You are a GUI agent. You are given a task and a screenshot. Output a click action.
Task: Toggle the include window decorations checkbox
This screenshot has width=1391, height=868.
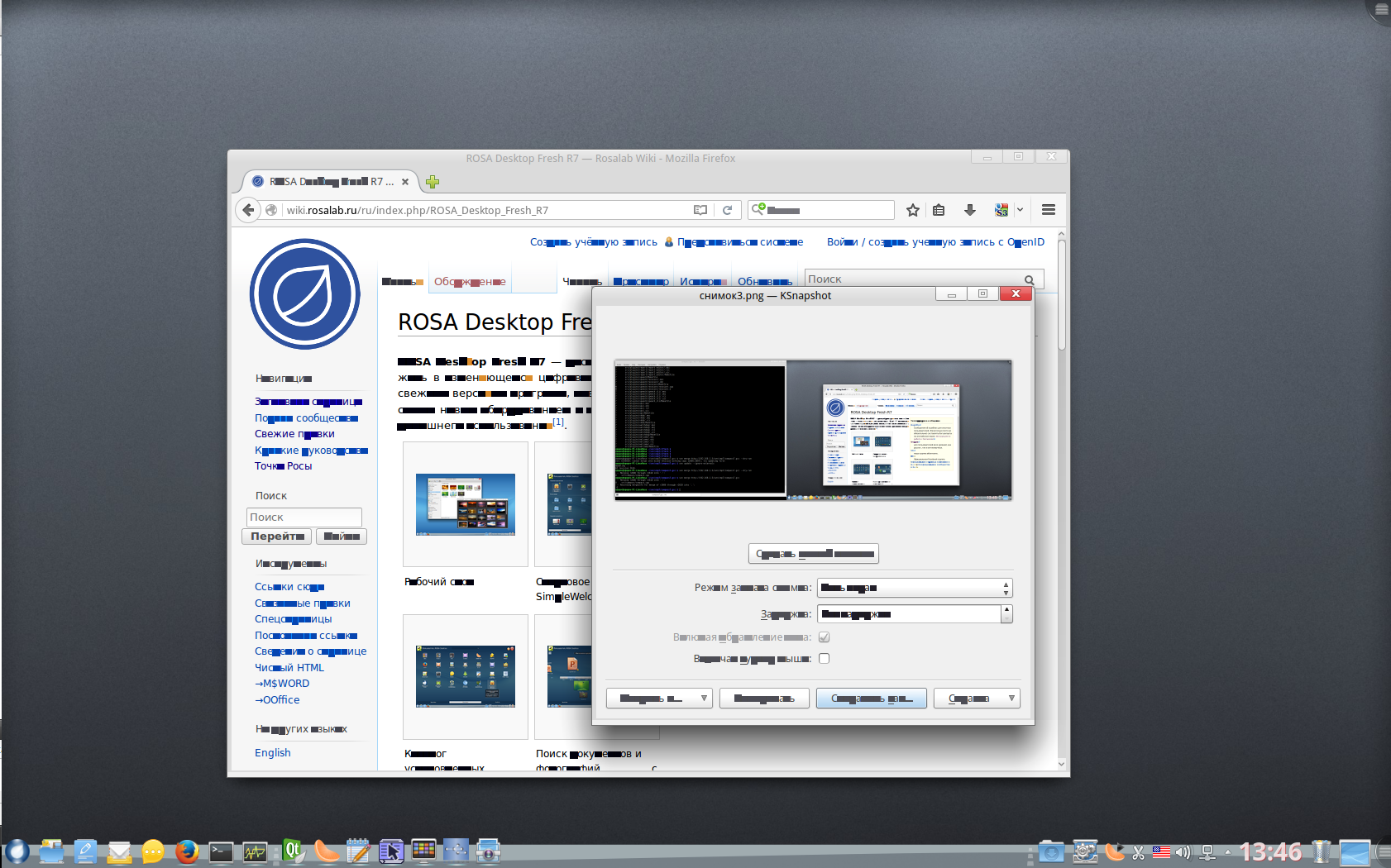click(x=824, y=637)
